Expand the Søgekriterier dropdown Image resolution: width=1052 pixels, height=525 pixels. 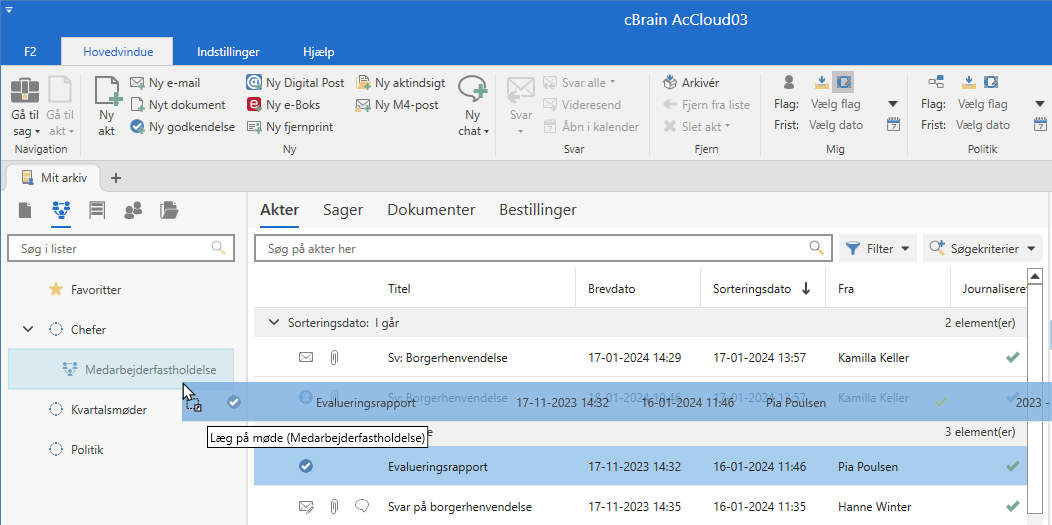982,249
